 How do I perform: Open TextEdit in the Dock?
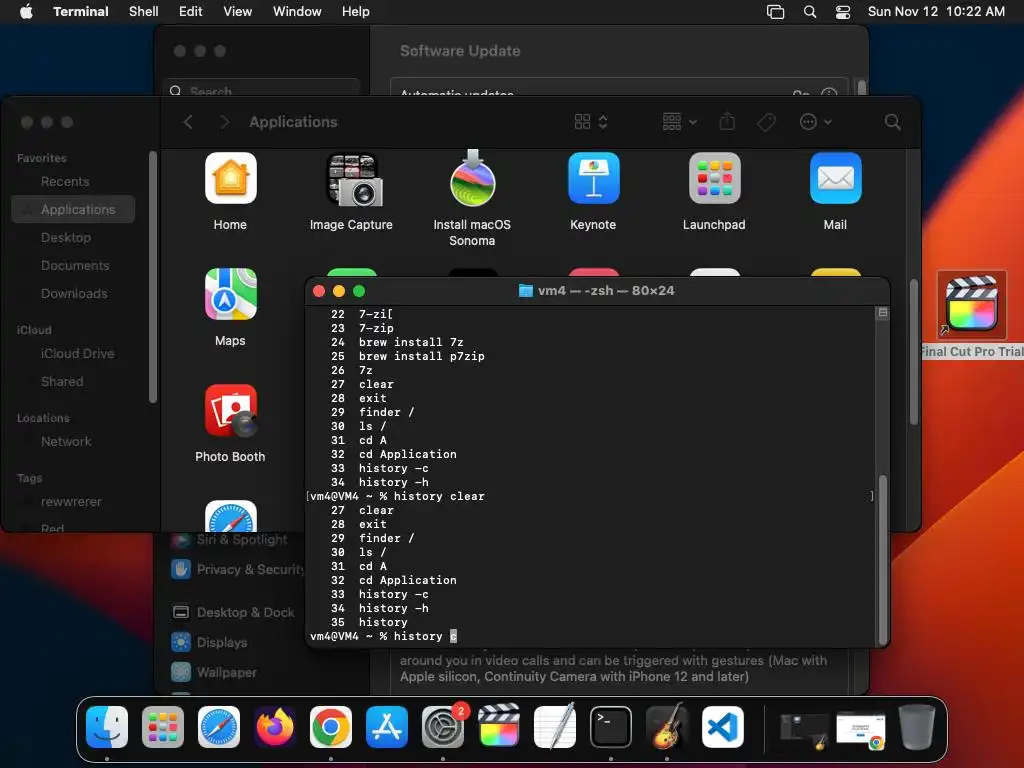(x=554, y=727)
